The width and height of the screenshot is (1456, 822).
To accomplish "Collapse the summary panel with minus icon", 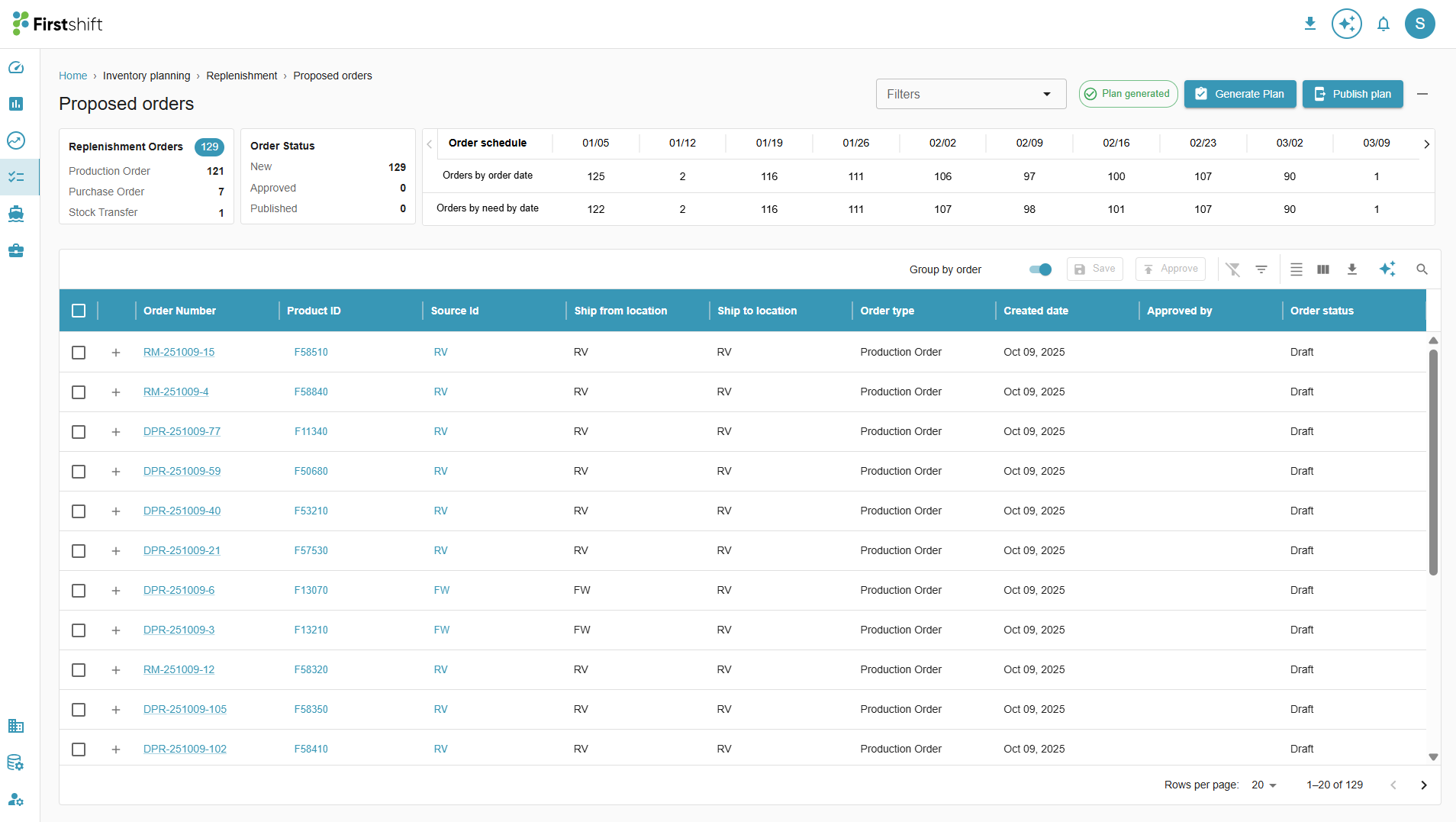I will point(1422,94).
